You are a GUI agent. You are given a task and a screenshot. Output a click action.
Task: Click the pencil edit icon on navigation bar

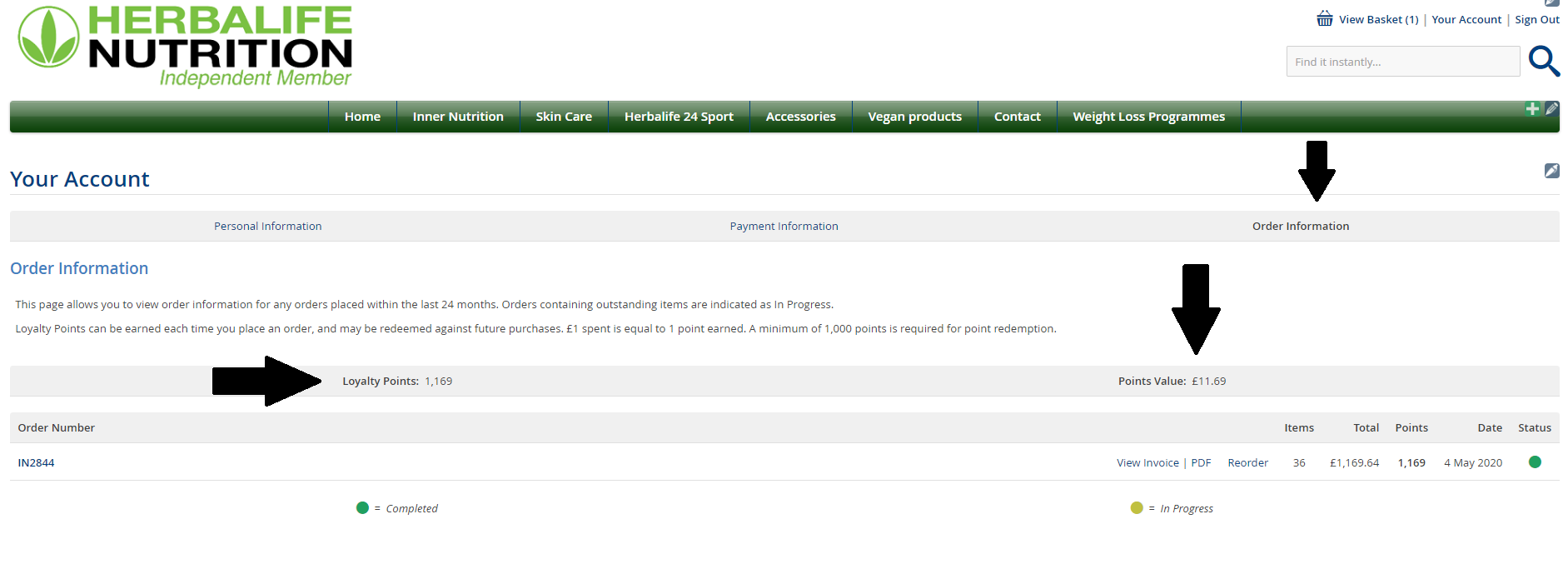pos(1552,108)
